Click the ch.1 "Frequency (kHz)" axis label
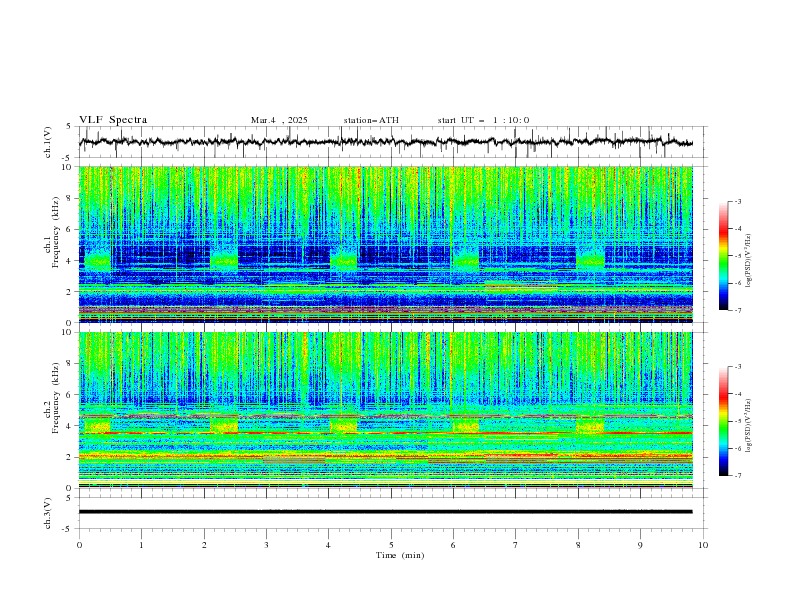Image resolution: width=792 pixels, height=612 pixels. [x=55, y=230]
